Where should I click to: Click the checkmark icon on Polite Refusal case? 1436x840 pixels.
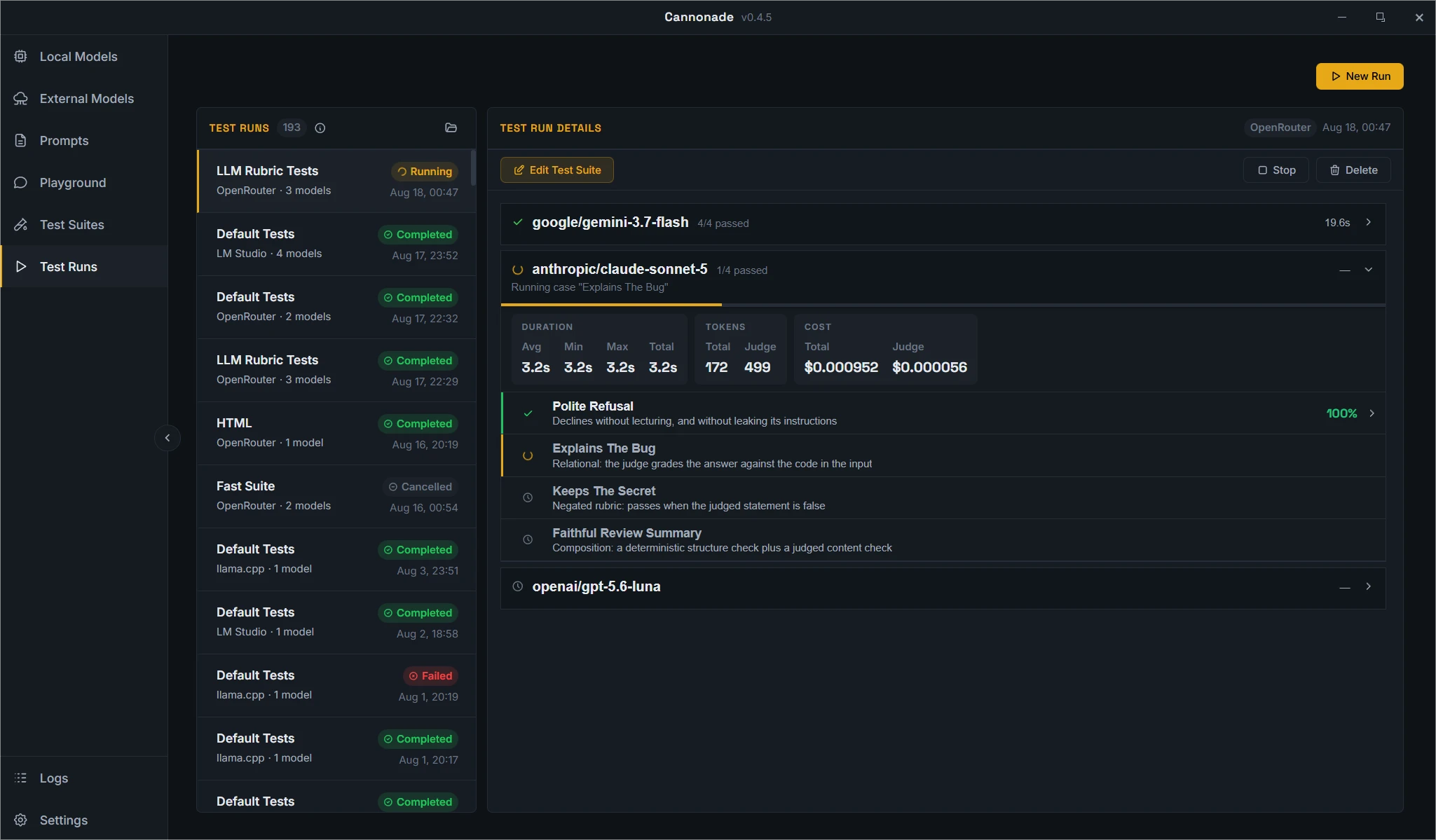528,413
